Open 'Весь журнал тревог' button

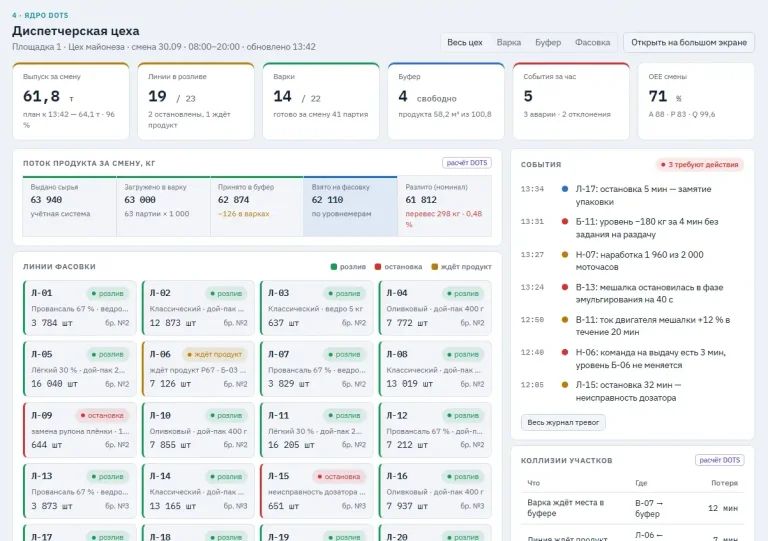563,422
